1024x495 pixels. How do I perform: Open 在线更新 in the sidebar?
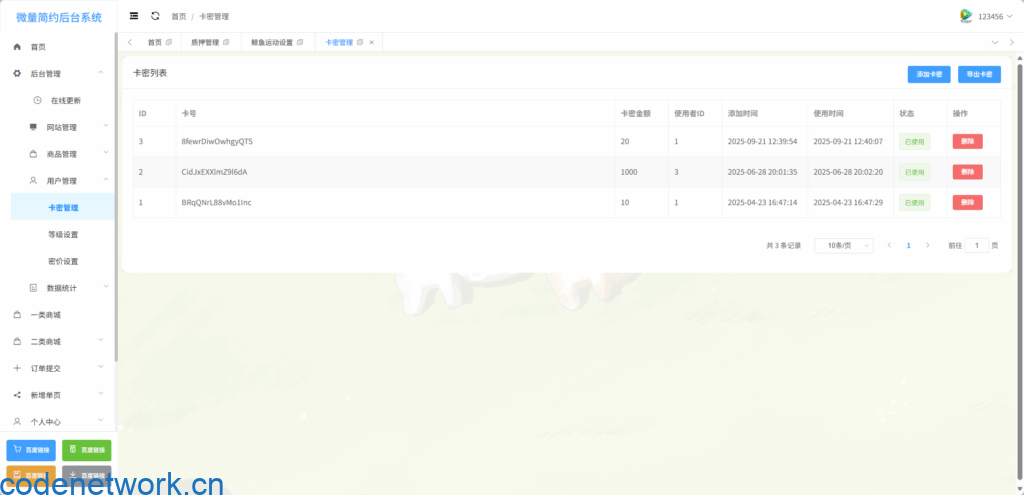[x=65, y=100]
